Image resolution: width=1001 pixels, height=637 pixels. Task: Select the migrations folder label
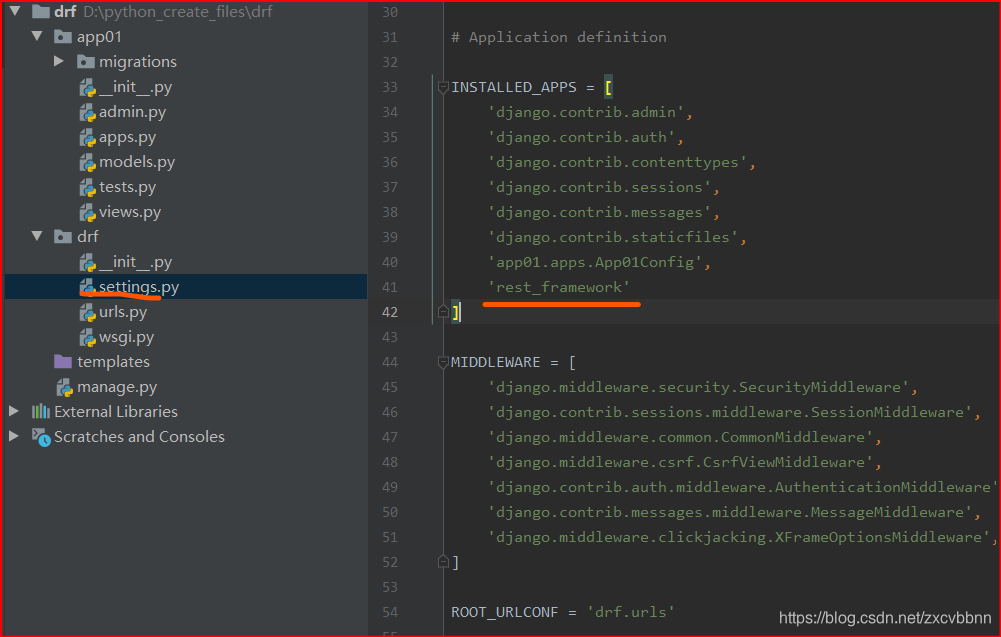pyautogui.click(x=137, y=62)
